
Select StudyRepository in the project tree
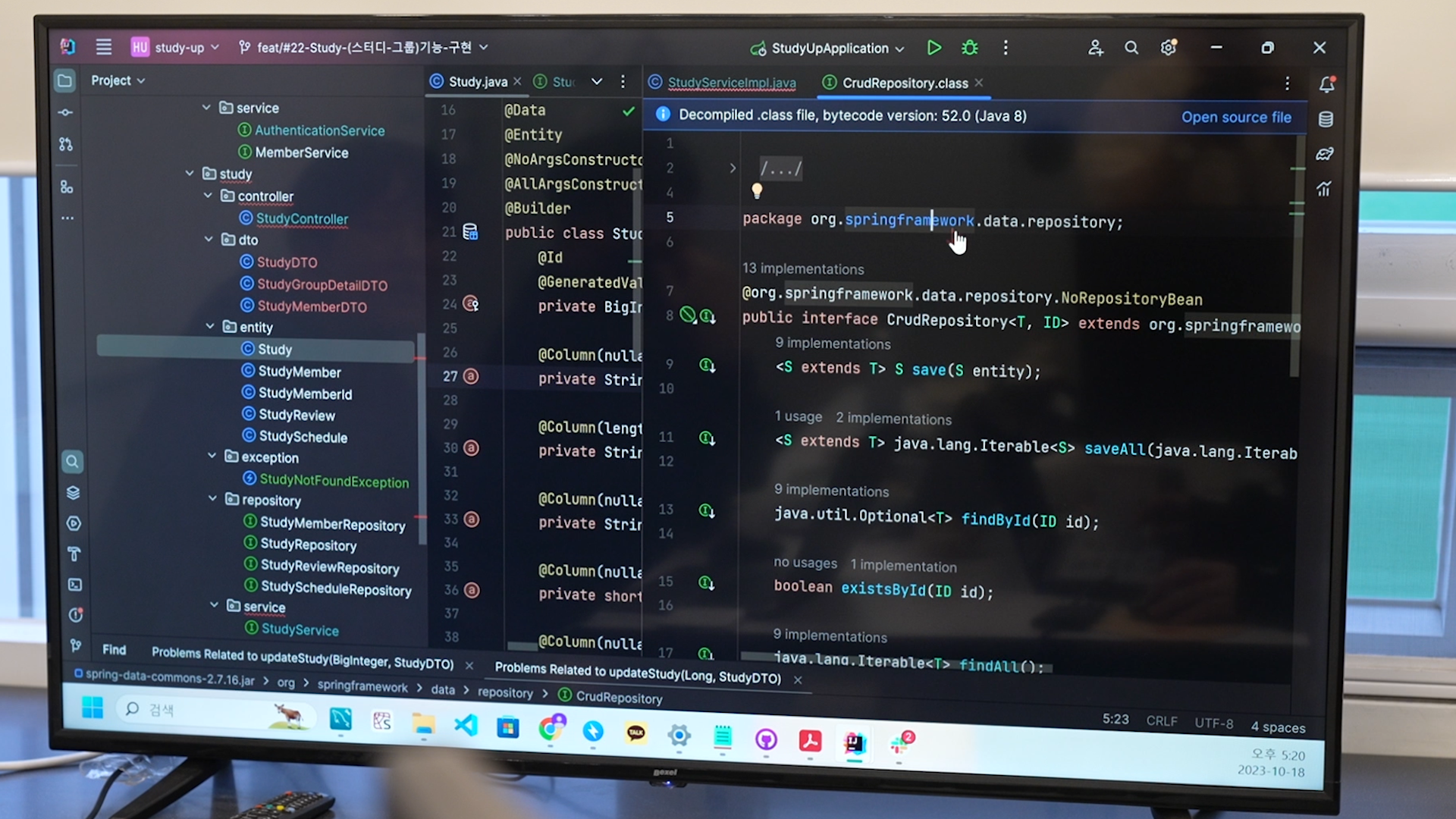(308, 544)
